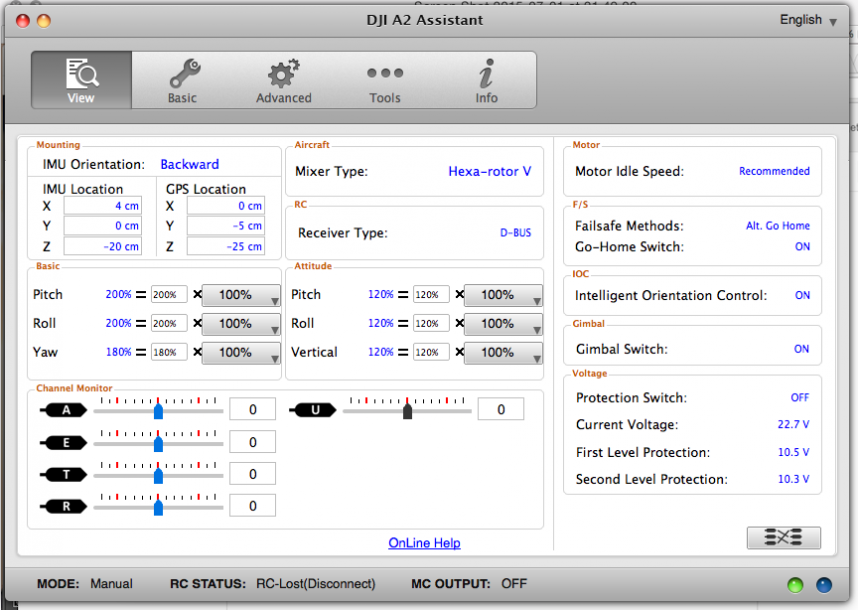
Task: Click Go-Home Switch ON value
Action: (802, 247)
